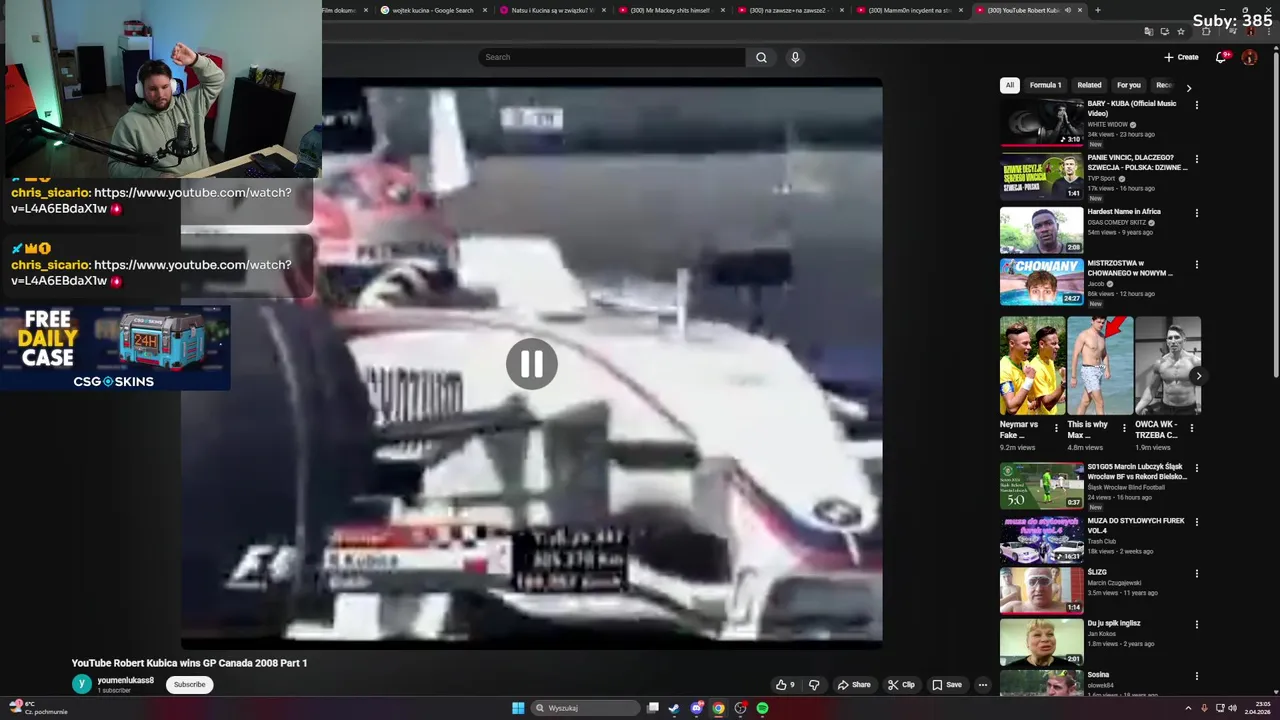The image size is (1280, 720).
Task: Select the Related filter chip
Action: (1089, 85)
